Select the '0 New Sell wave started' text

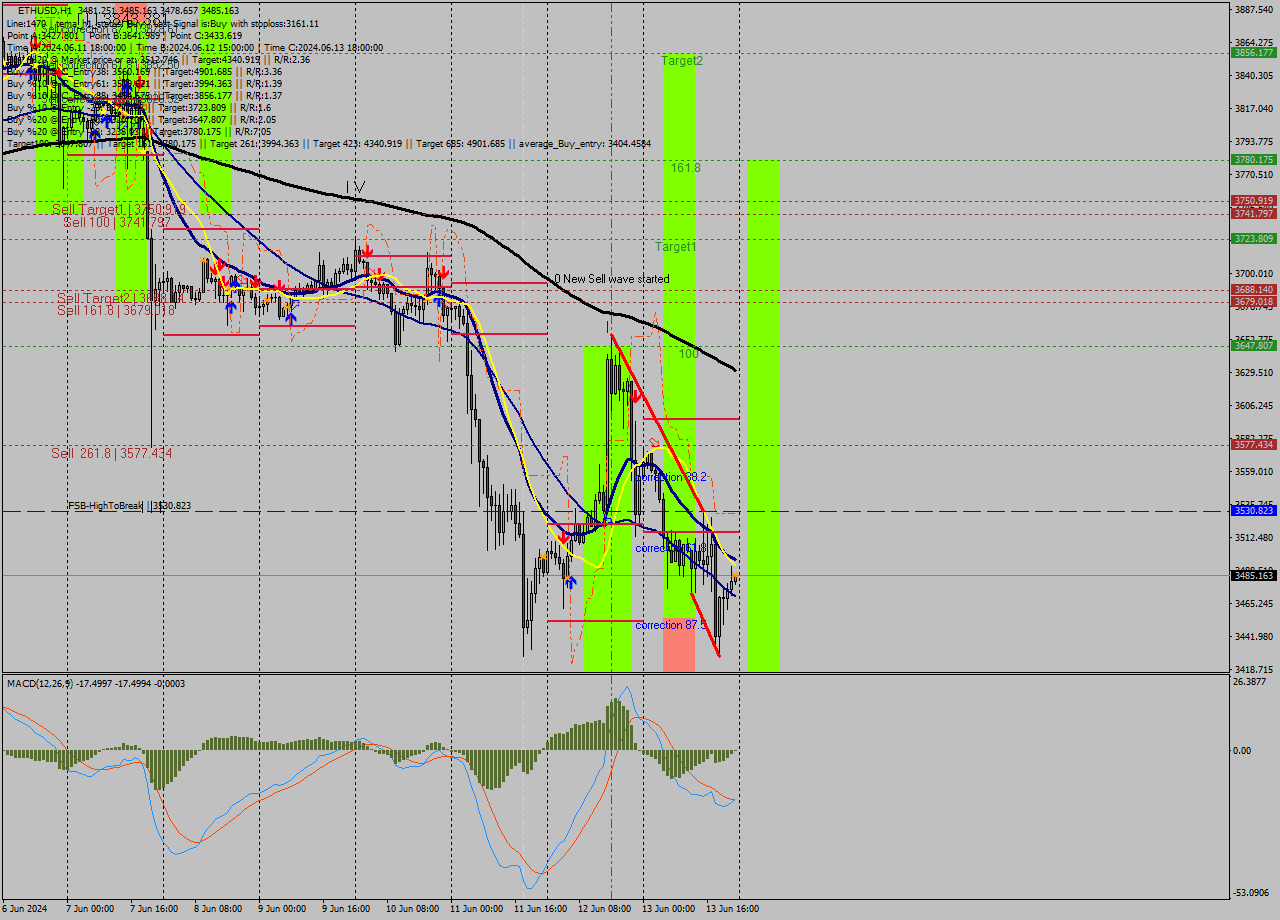point(612,279)
